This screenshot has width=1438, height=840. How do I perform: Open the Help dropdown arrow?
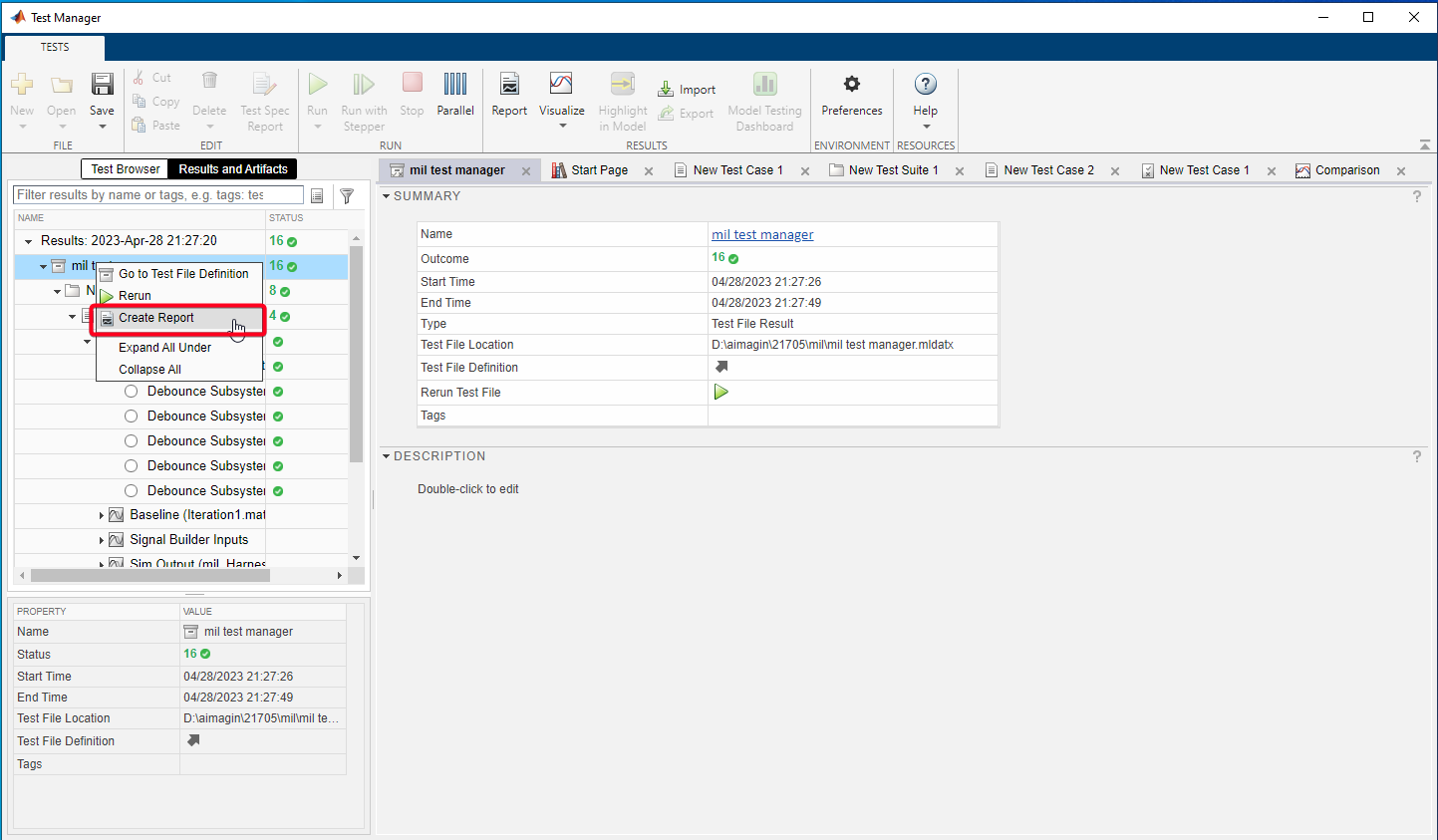tap(926, 127)
